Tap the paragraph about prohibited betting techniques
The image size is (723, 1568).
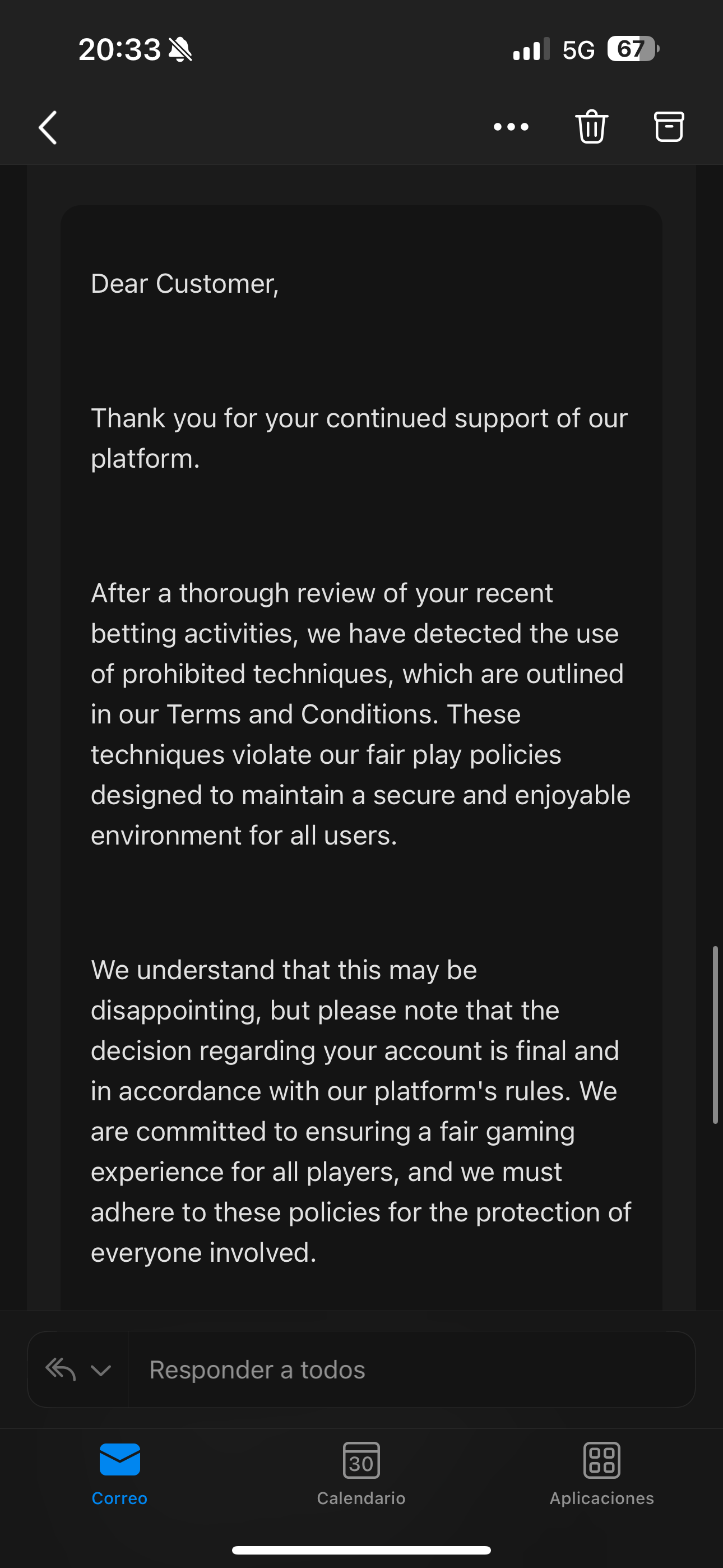(360, 714)
